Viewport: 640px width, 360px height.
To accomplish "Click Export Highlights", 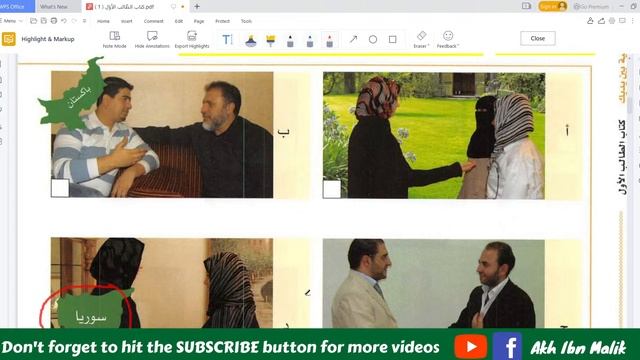I will (x=192, y=39).
